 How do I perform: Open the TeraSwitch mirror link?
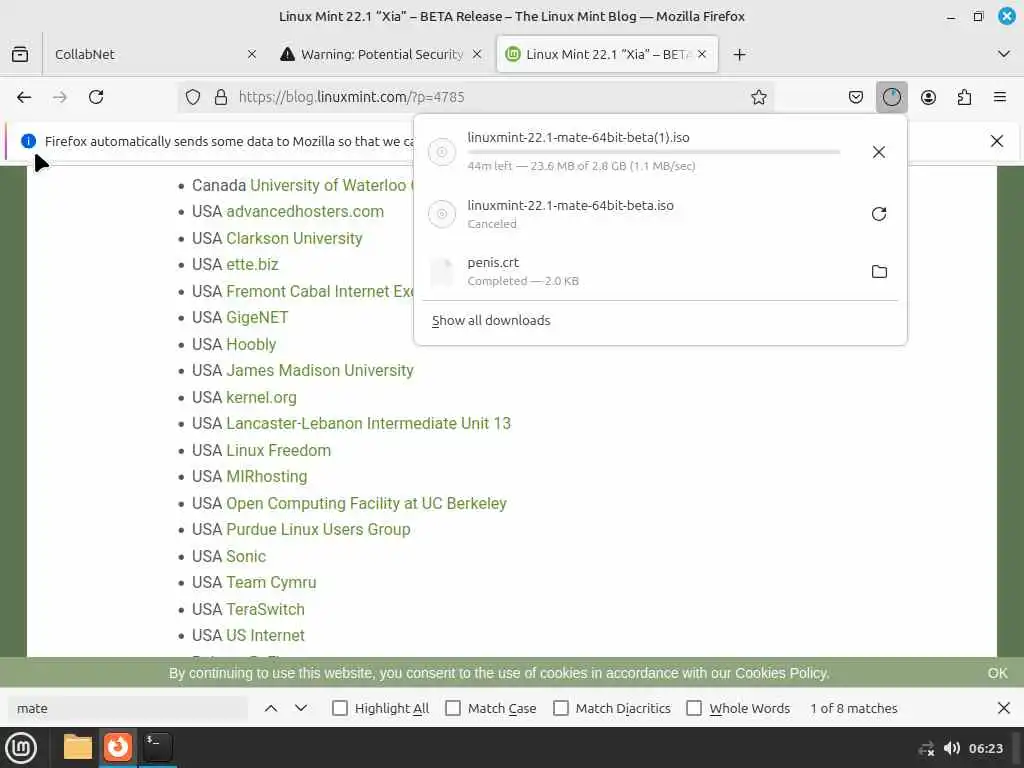click(x=265, y=609)
